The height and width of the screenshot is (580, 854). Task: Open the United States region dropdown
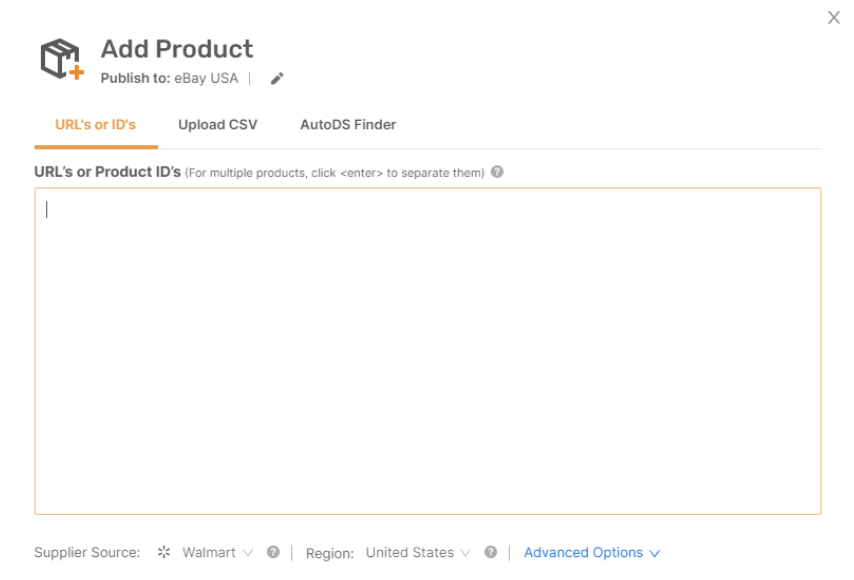point(418,552)
